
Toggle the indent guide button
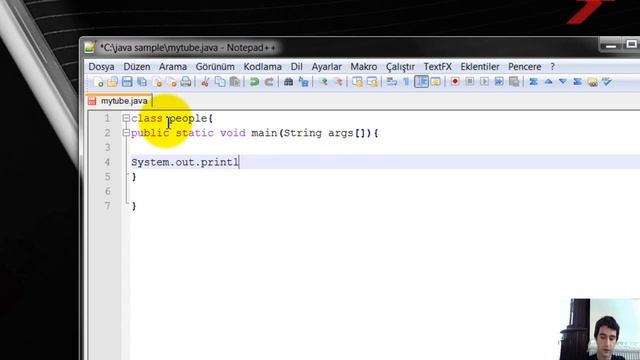421,82
